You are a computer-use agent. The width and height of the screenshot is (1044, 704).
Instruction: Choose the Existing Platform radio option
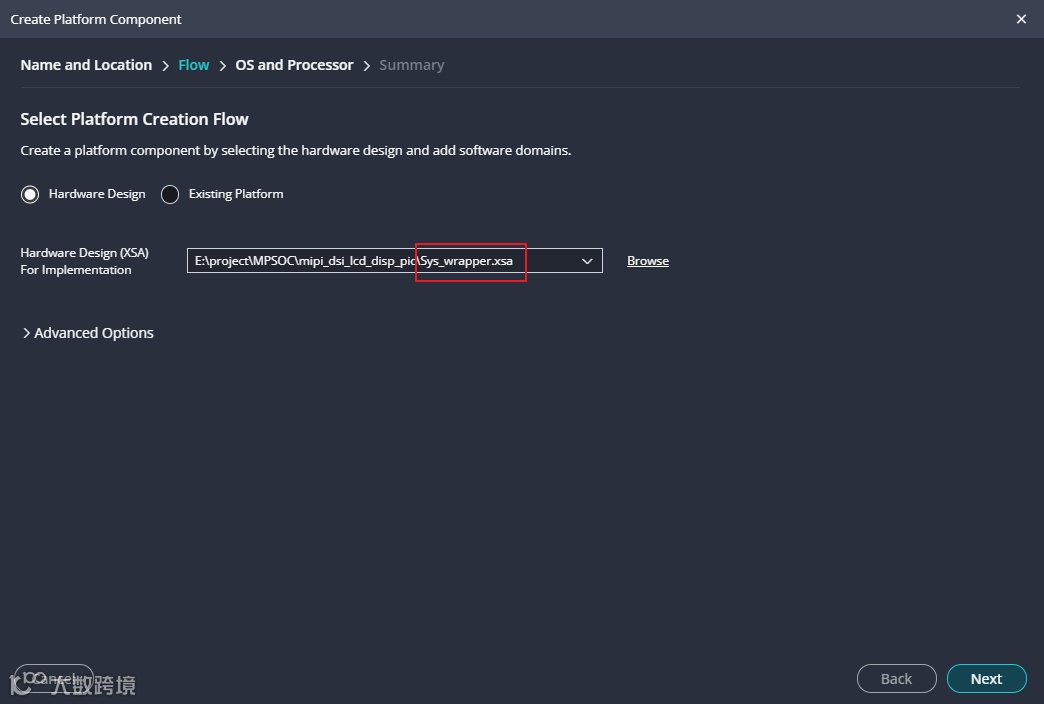click(170, 194)
